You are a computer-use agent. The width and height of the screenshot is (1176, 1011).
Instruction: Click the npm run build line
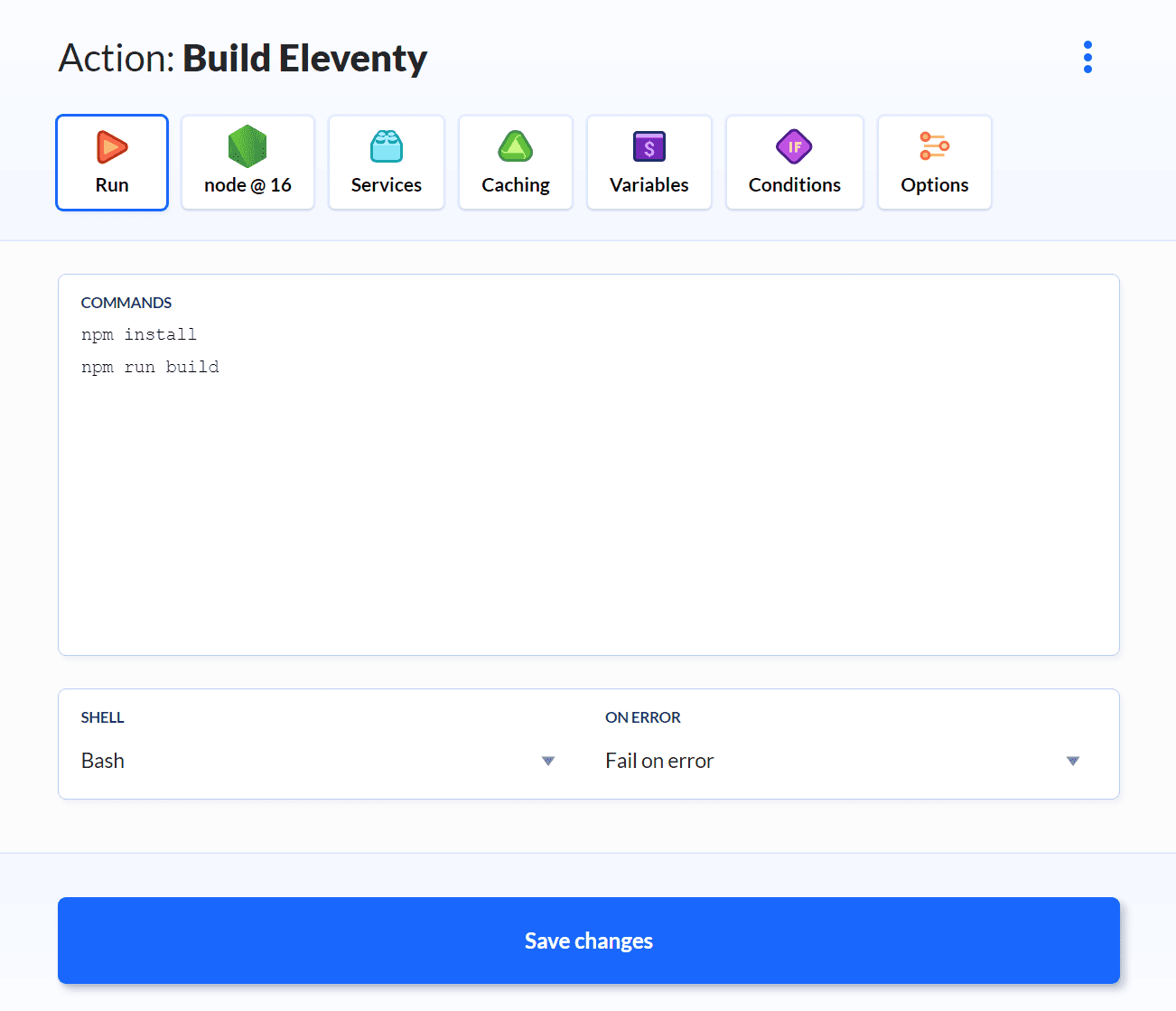pos(150,366)
